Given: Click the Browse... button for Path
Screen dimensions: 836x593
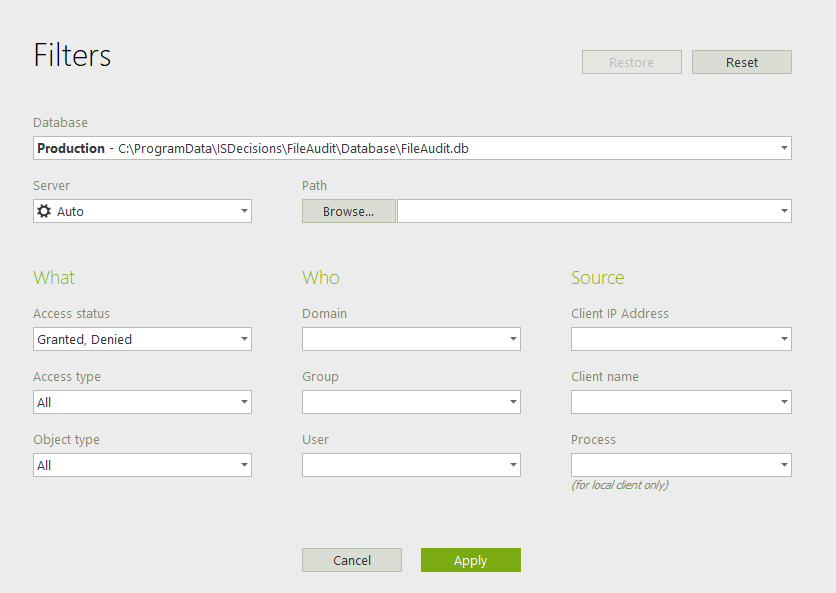Looking at the screenshot, I should pos(348,211).
